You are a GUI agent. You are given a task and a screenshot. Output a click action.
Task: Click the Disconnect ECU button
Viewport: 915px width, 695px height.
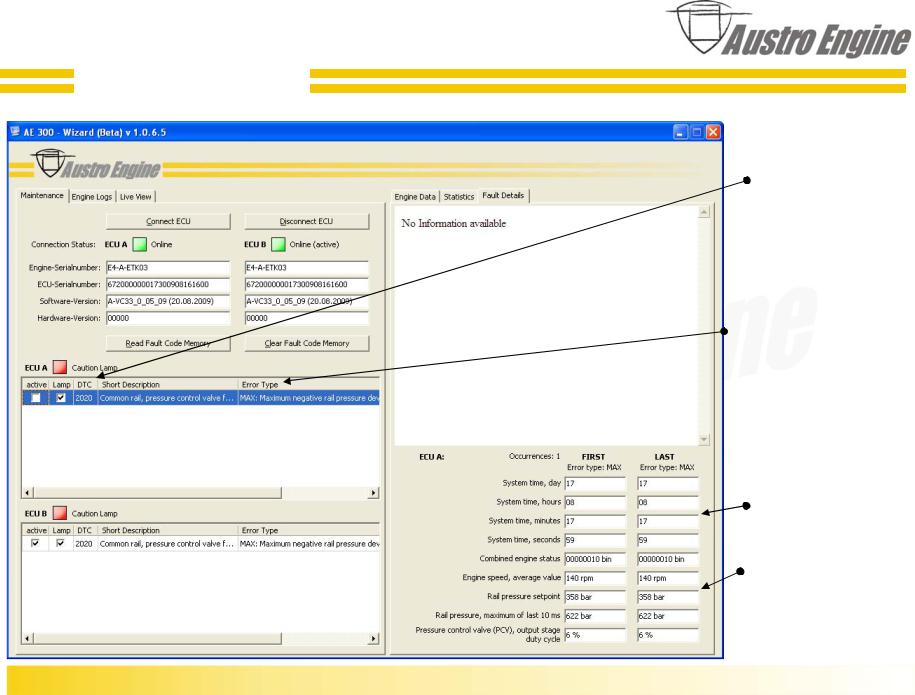pyautogui.click(x=306, y=221)
